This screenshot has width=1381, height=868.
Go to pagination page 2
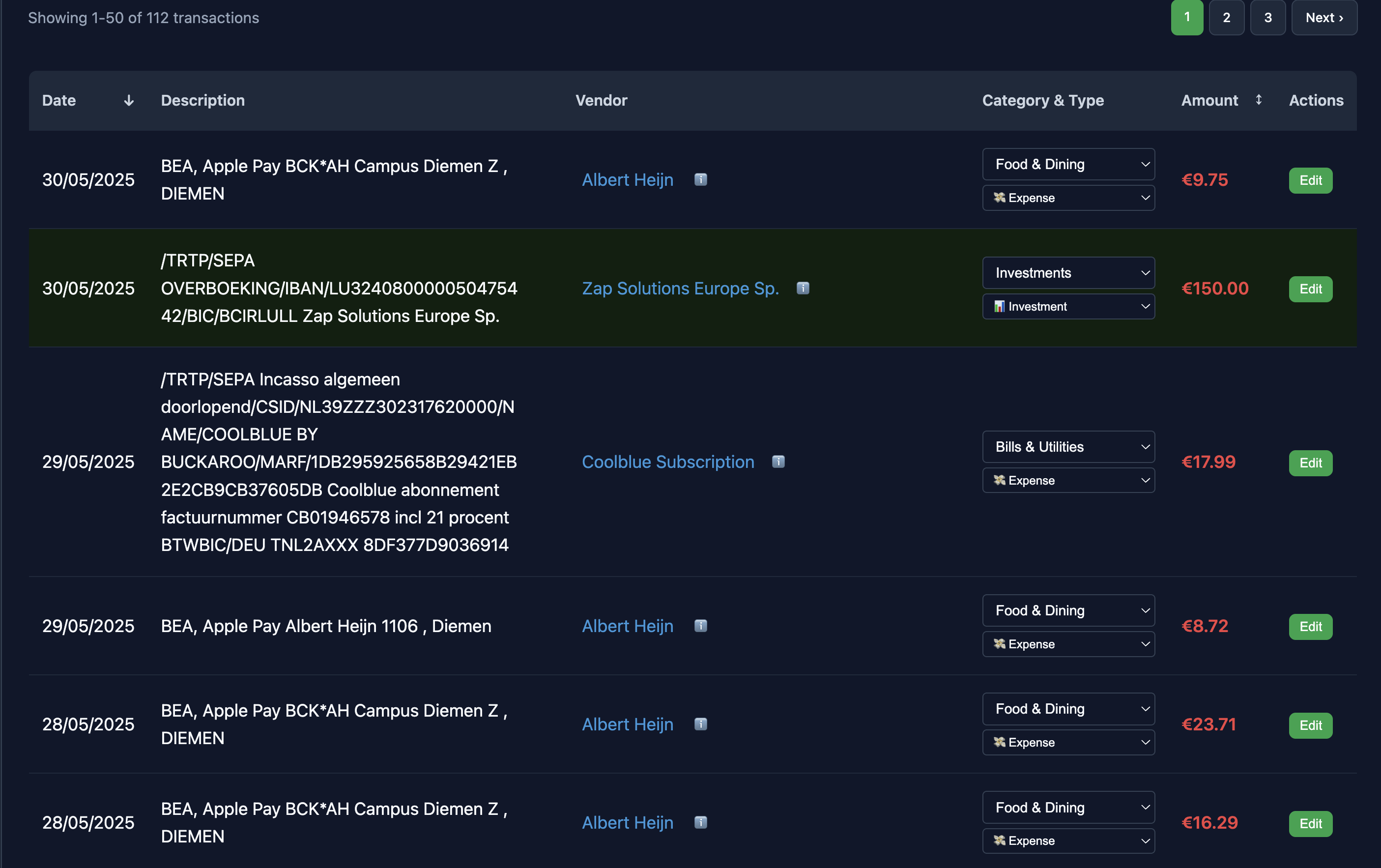(1227, 17)
